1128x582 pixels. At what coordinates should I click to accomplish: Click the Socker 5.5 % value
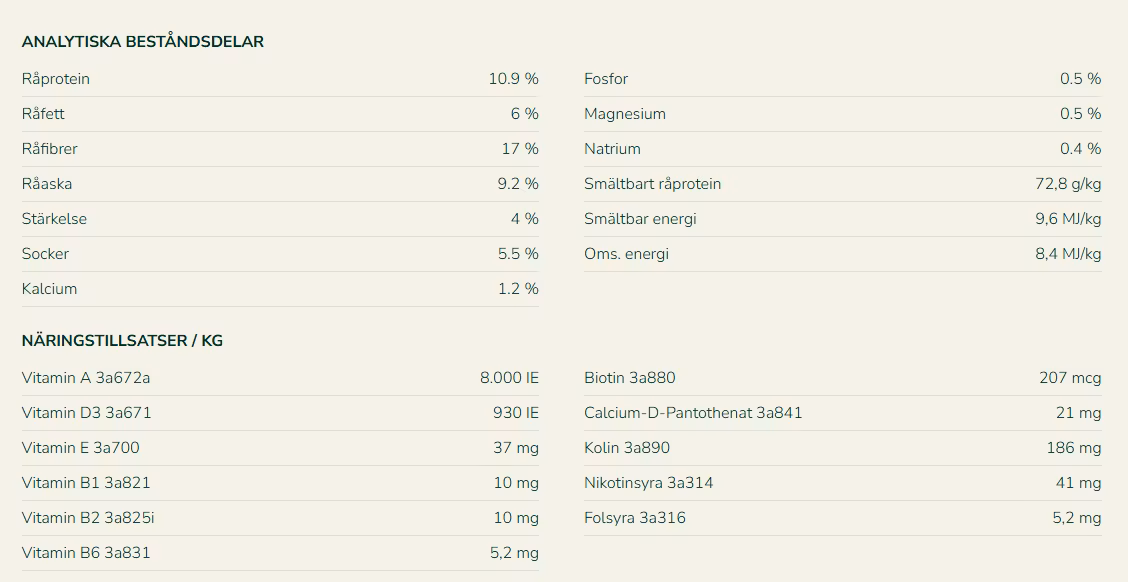[x=518, y=254]
